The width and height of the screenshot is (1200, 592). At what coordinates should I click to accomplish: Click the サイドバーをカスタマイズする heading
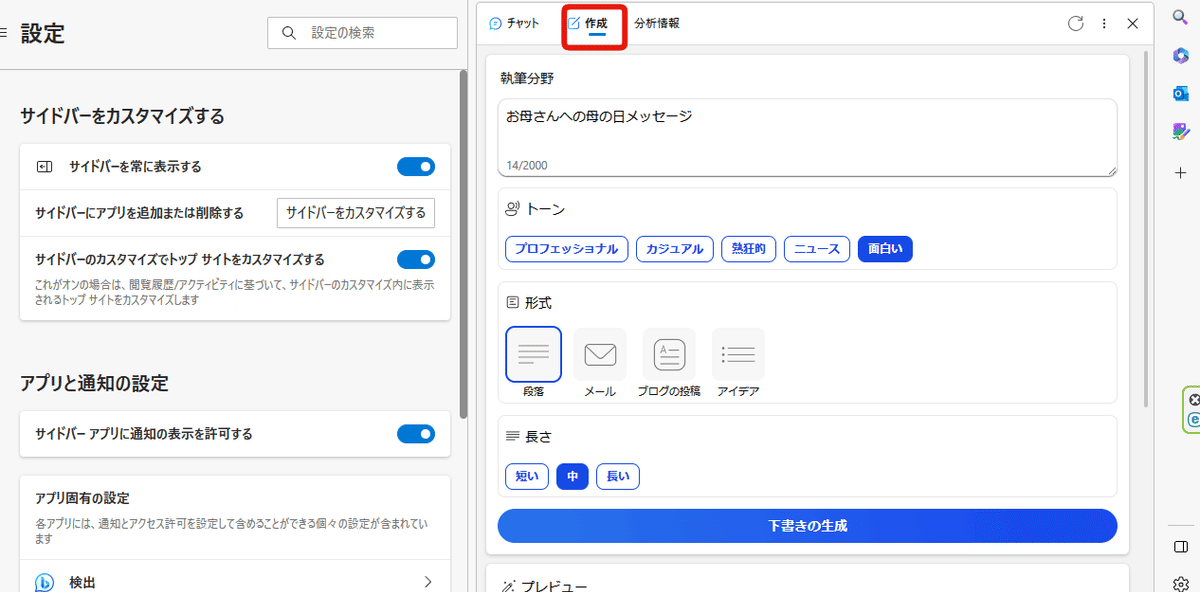pyautogui.click(x=122, y=116)
